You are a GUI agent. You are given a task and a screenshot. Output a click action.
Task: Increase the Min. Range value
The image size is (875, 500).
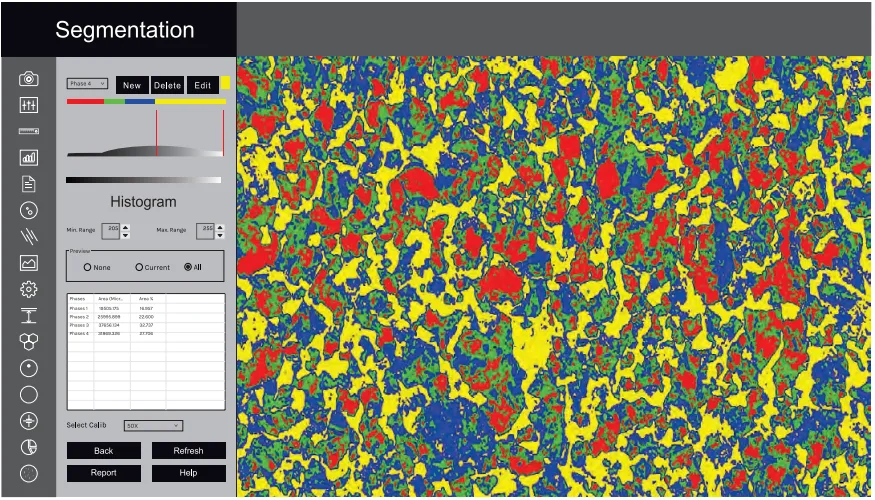(x=126, y=227)
